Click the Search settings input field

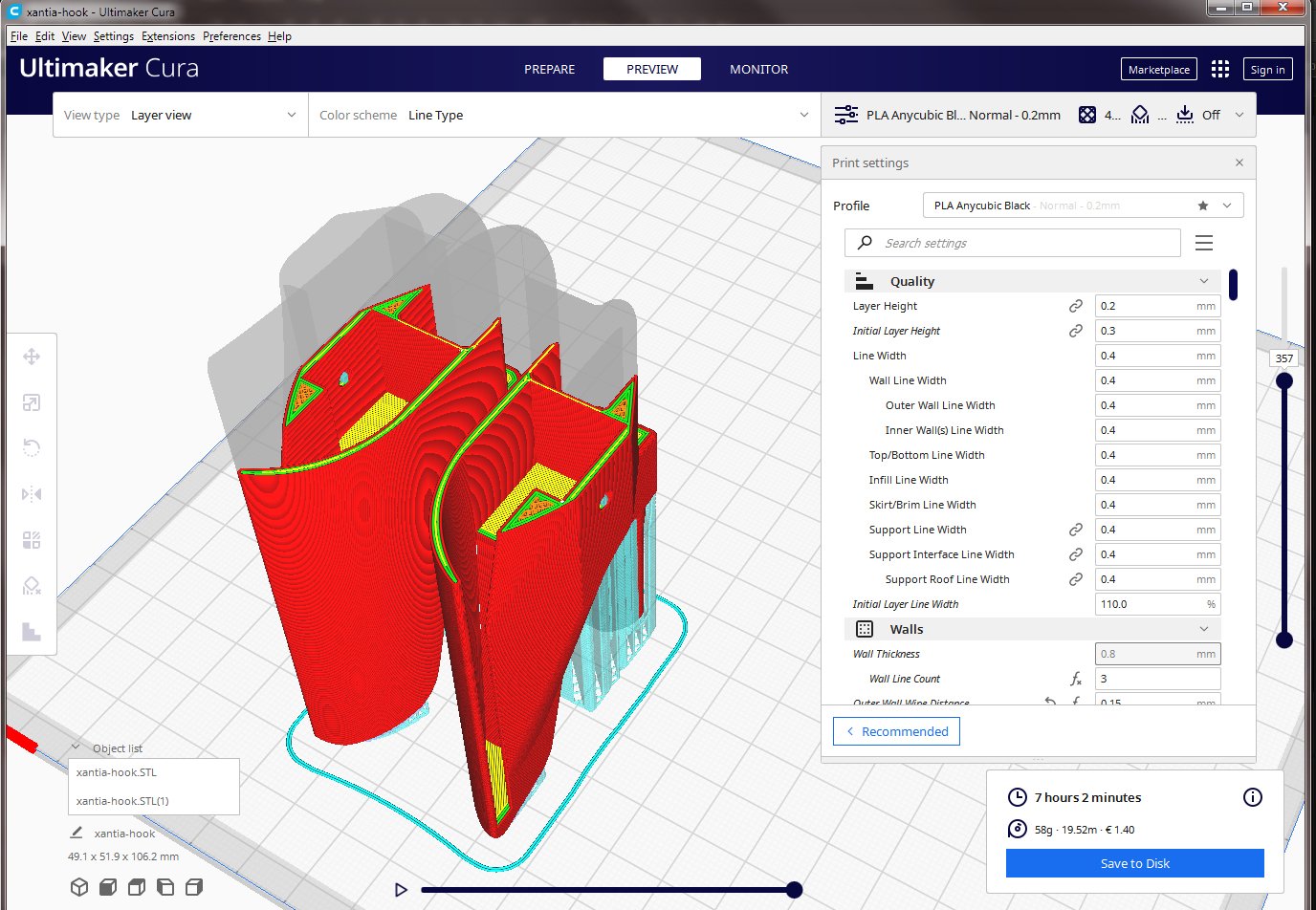point(1013,243)
